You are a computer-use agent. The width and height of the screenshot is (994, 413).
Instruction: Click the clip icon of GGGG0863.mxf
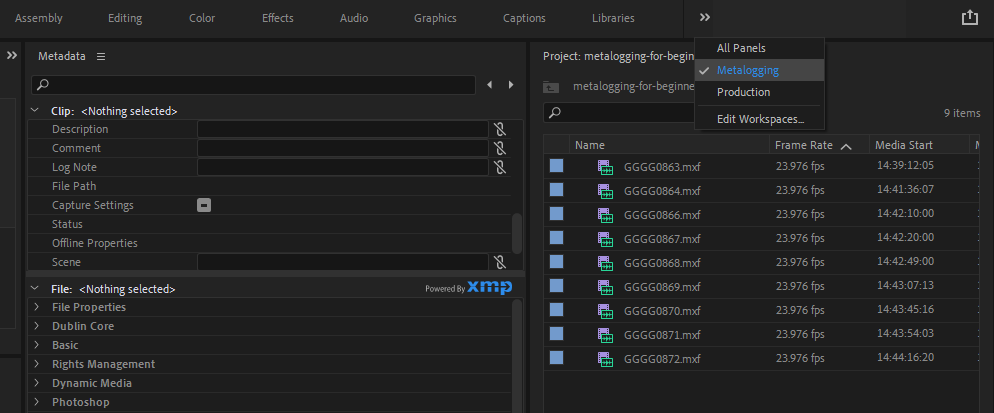point(605,167)
